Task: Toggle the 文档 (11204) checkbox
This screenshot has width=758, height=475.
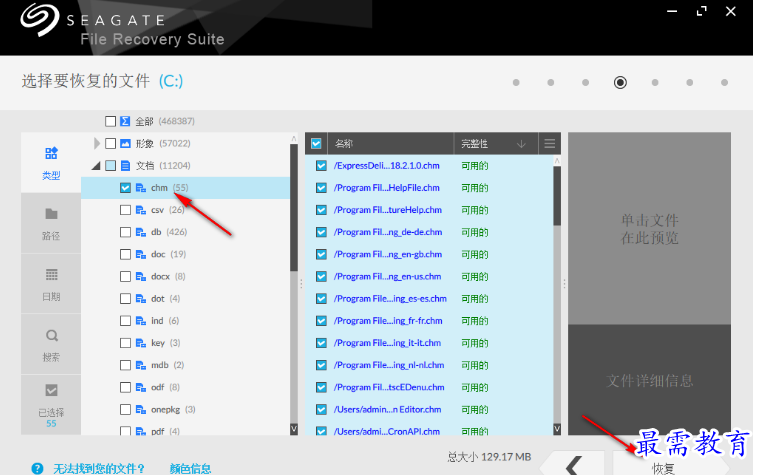Action: pos(111,165)
